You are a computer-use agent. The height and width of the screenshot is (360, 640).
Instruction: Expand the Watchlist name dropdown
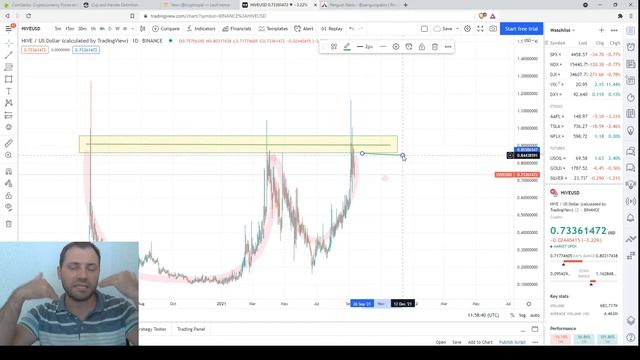[x=562, y=30]
